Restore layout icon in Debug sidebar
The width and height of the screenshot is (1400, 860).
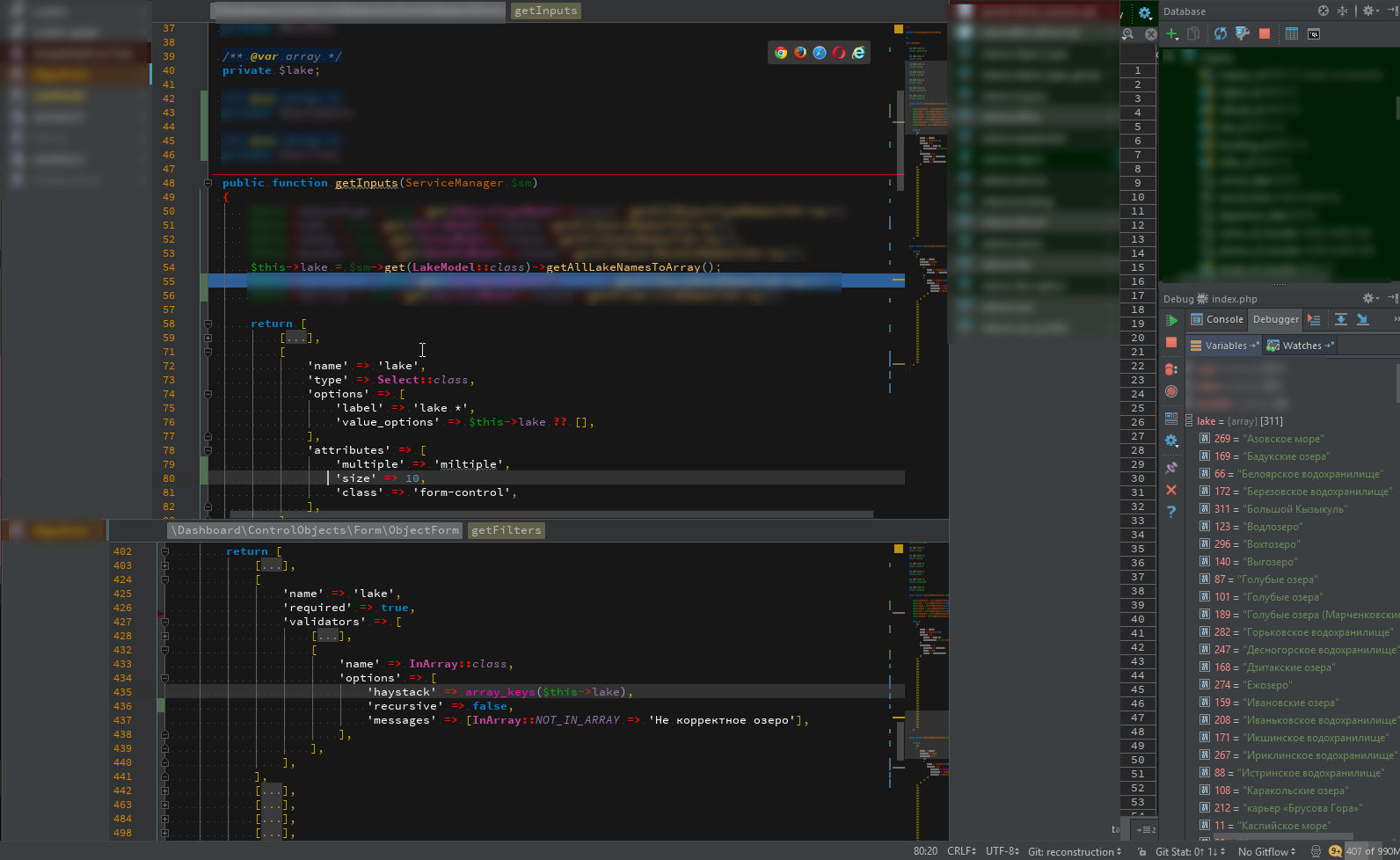tap(1171, 419)
